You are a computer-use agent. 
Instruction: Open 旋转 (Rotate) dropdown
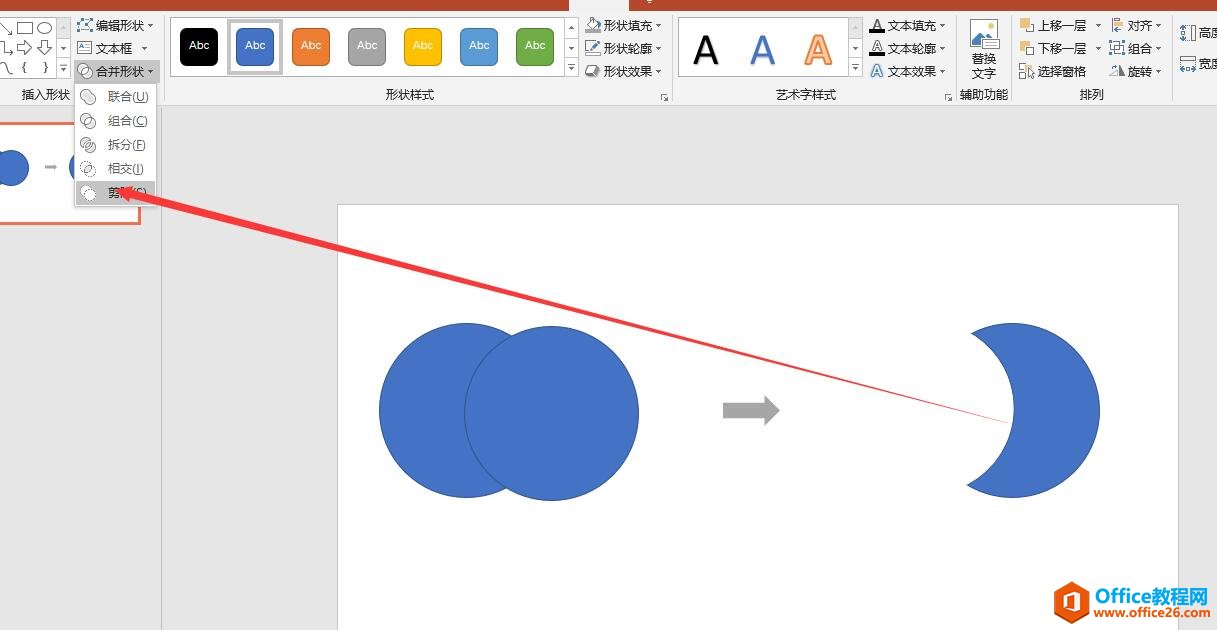click(x=1136, y=71)
